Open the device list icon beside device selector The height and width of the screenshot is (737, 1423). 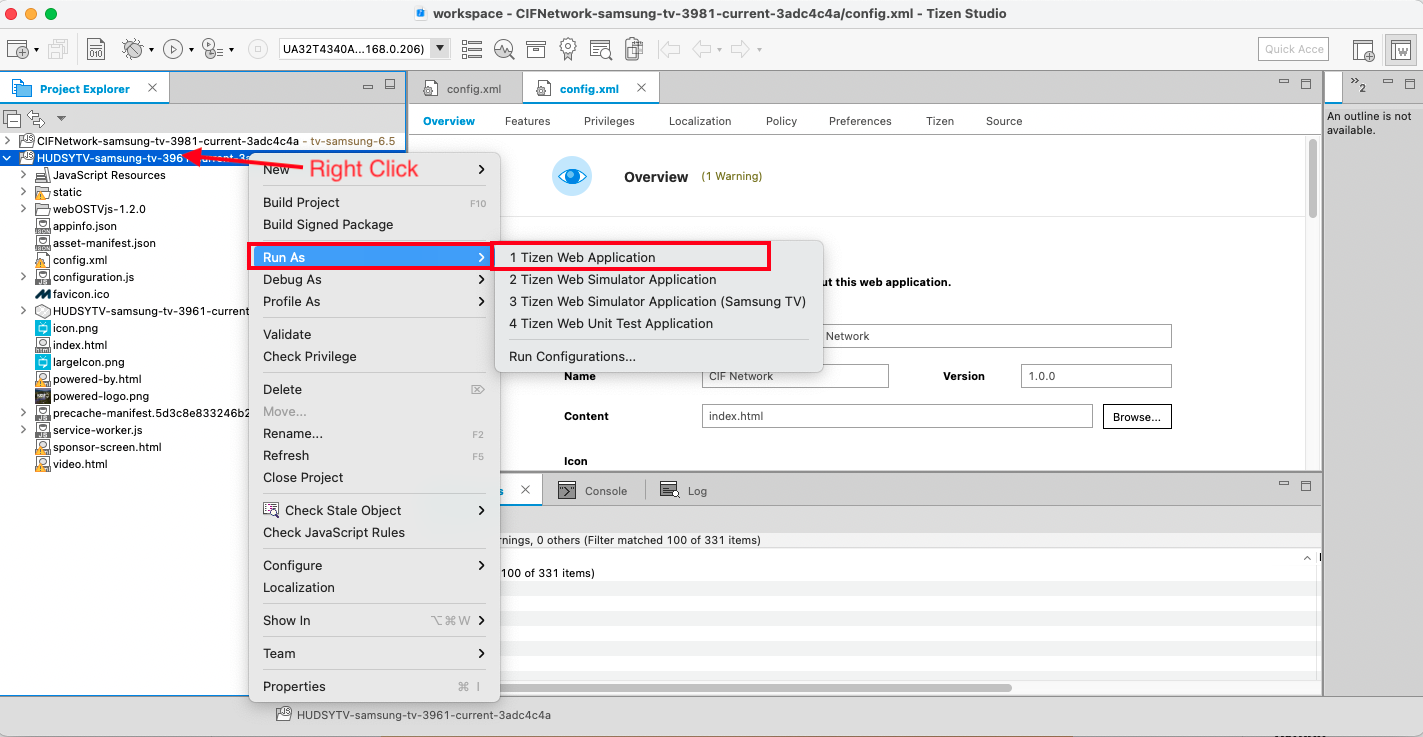point(472,49)
